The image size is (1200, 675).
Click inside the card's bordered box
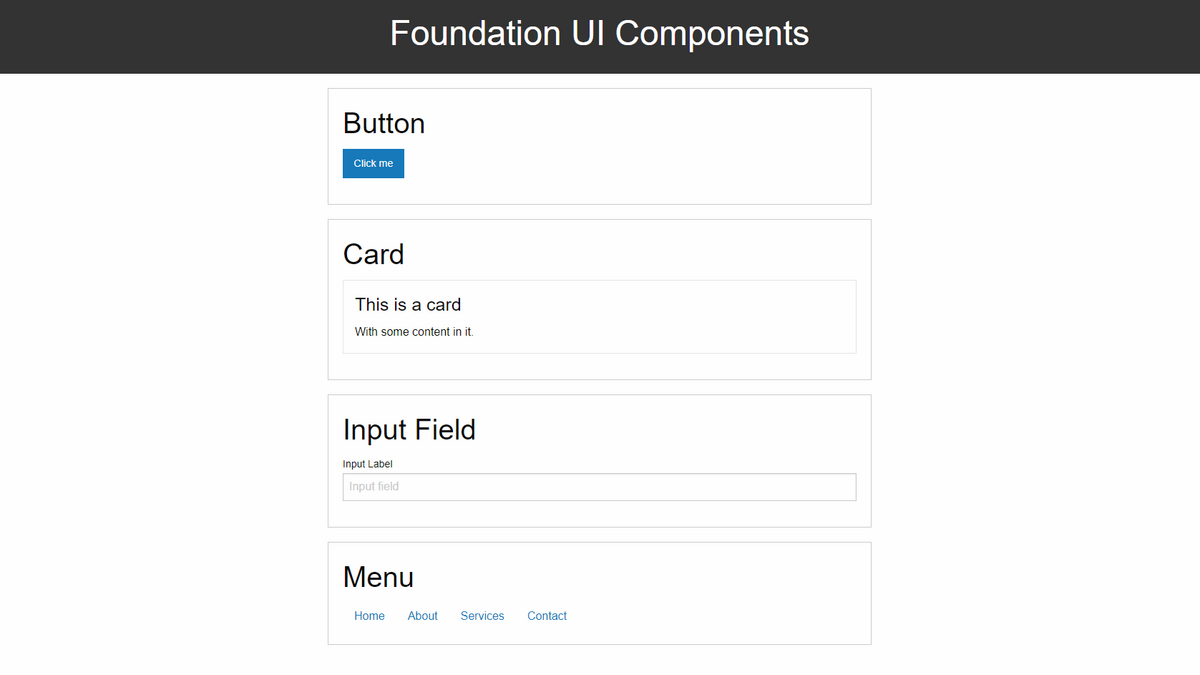pyautogui.click(x=700, y=318)
